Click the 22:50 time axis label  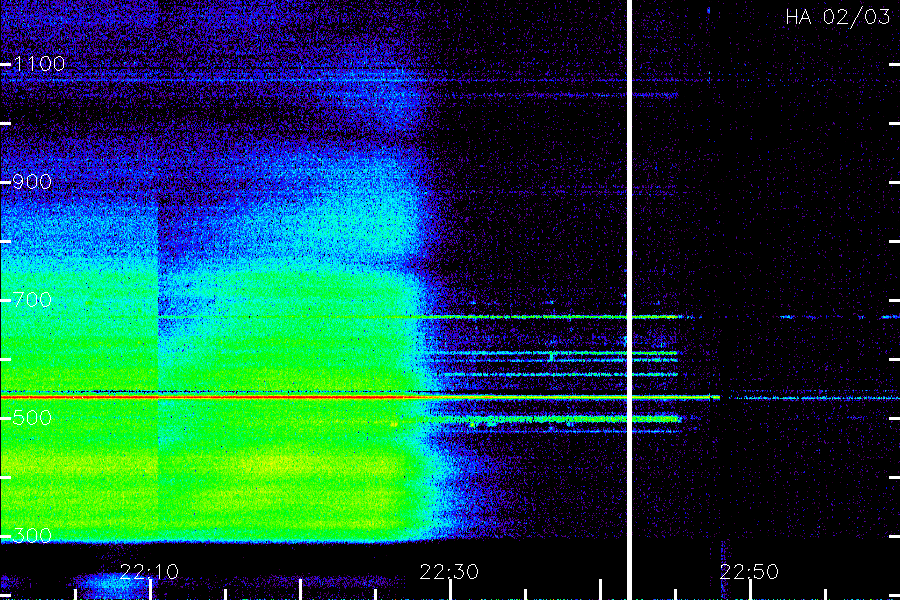click(749, 572)
